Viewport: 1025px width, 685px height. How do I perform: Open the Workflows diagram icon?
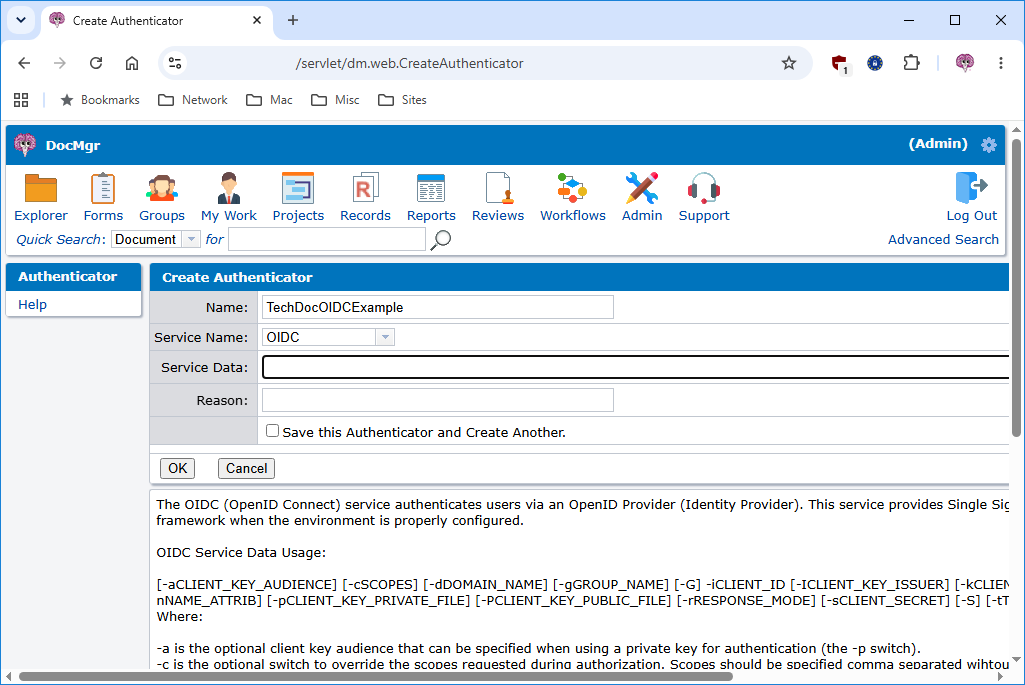[x=572, y=189]
